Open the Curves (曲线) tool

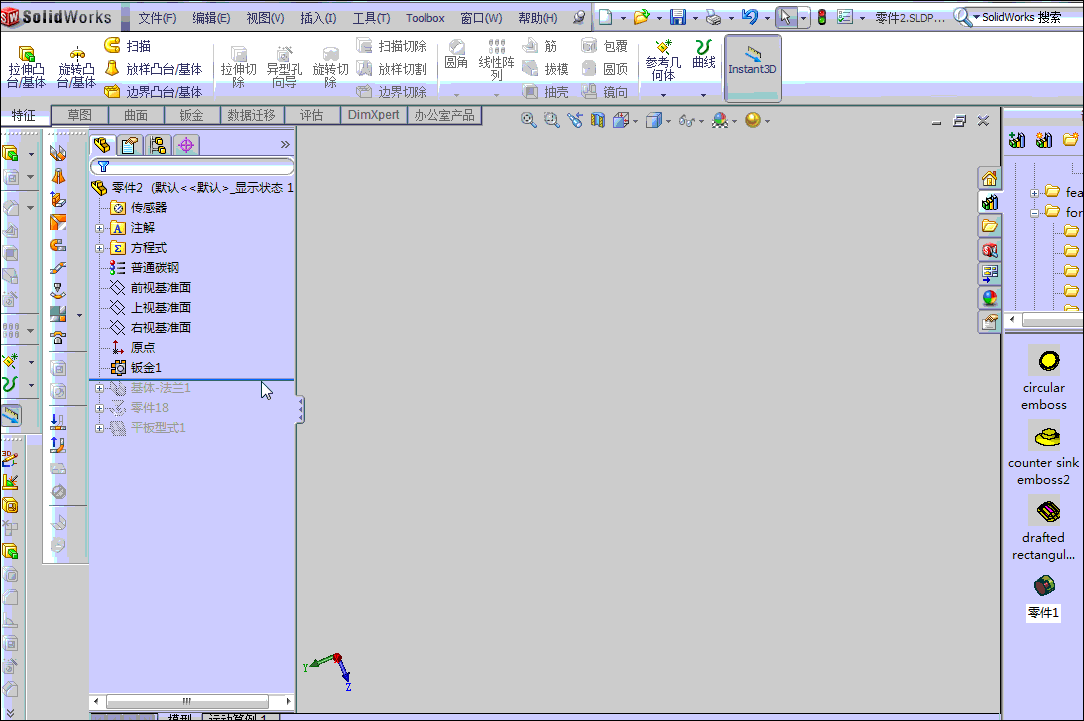pos(704,55)
